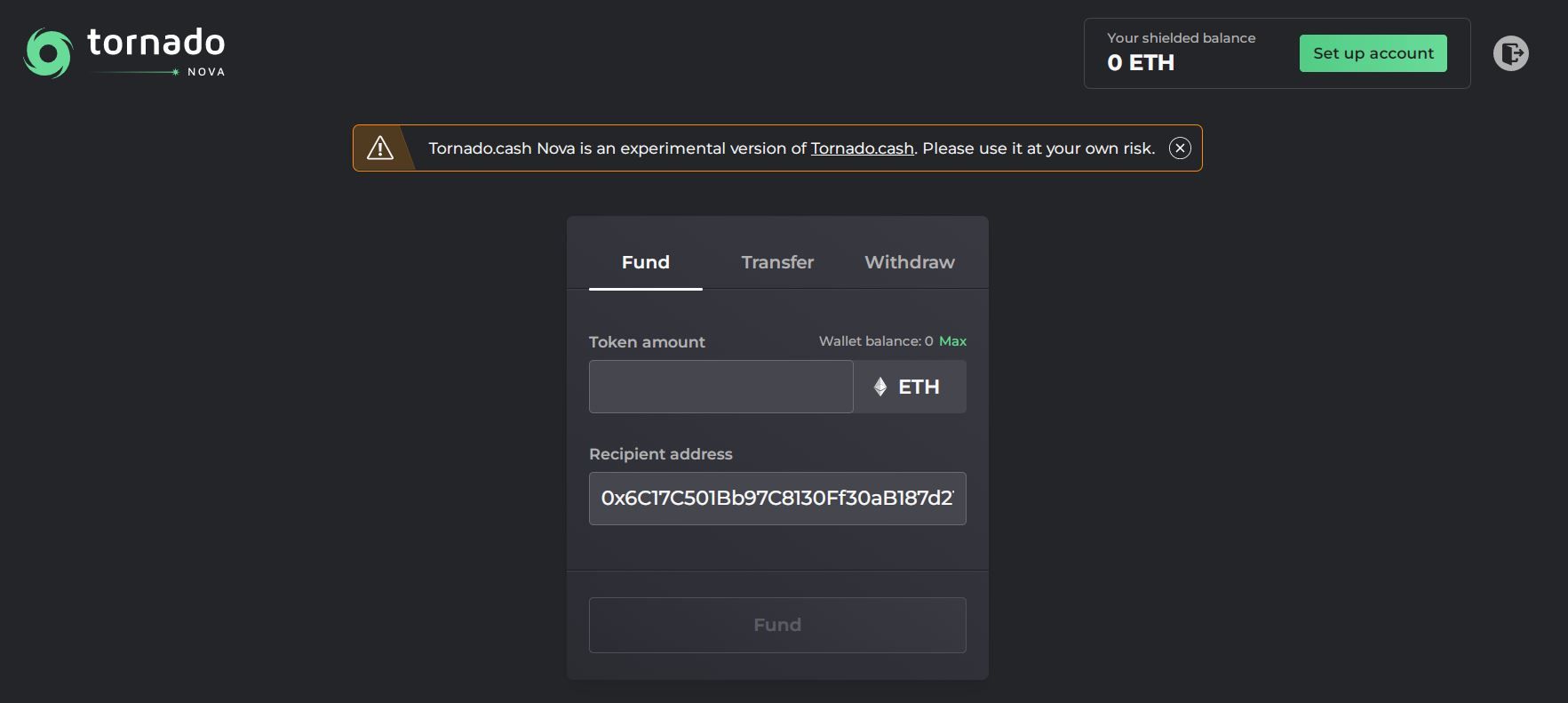Screen dimensions: 1568x703
Task: Open the Transfer tab
Action: click(777, 262)
